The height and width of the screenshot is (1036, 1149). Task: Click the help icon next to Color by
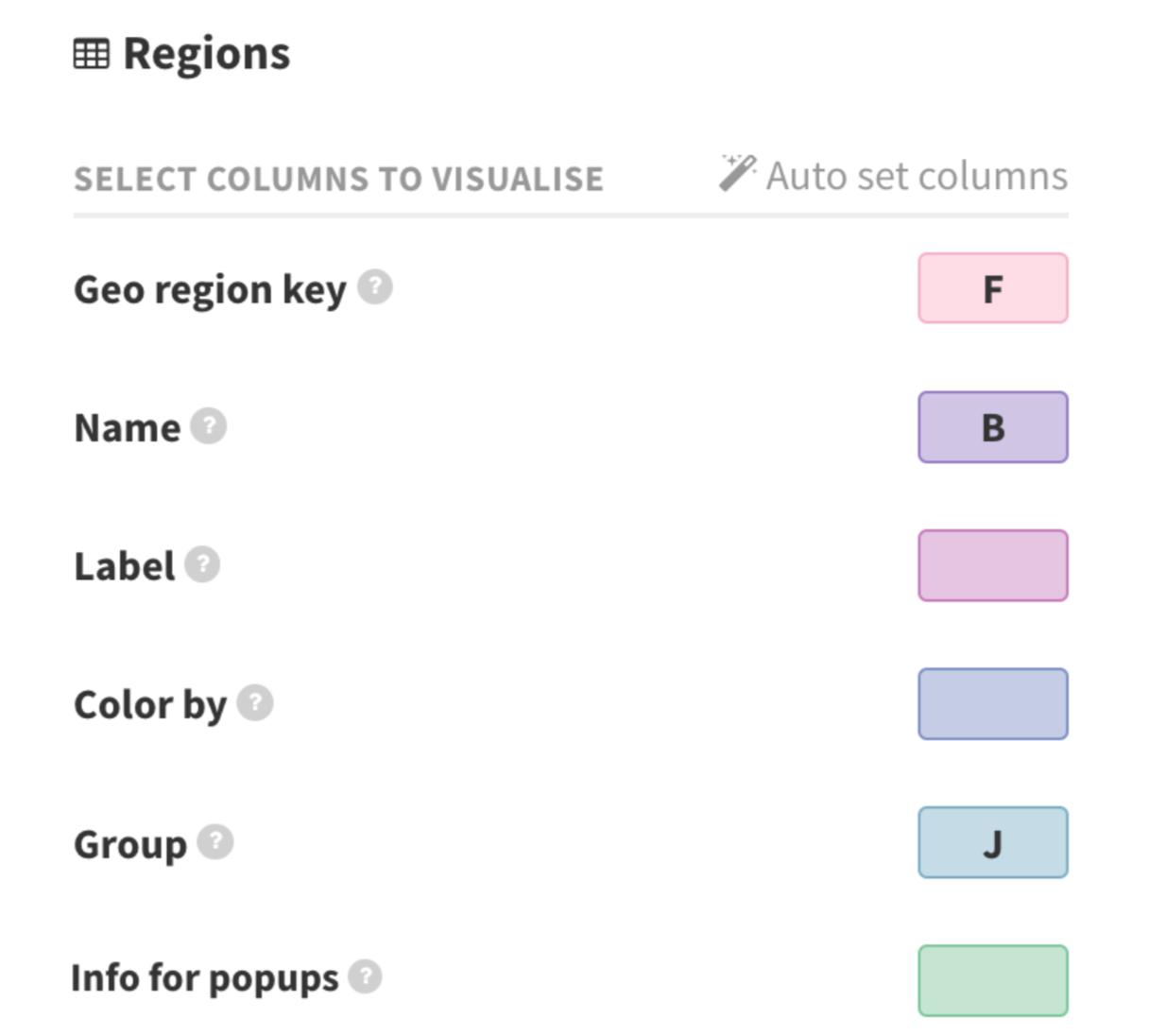pyautogui.click(x=256, y=703)
